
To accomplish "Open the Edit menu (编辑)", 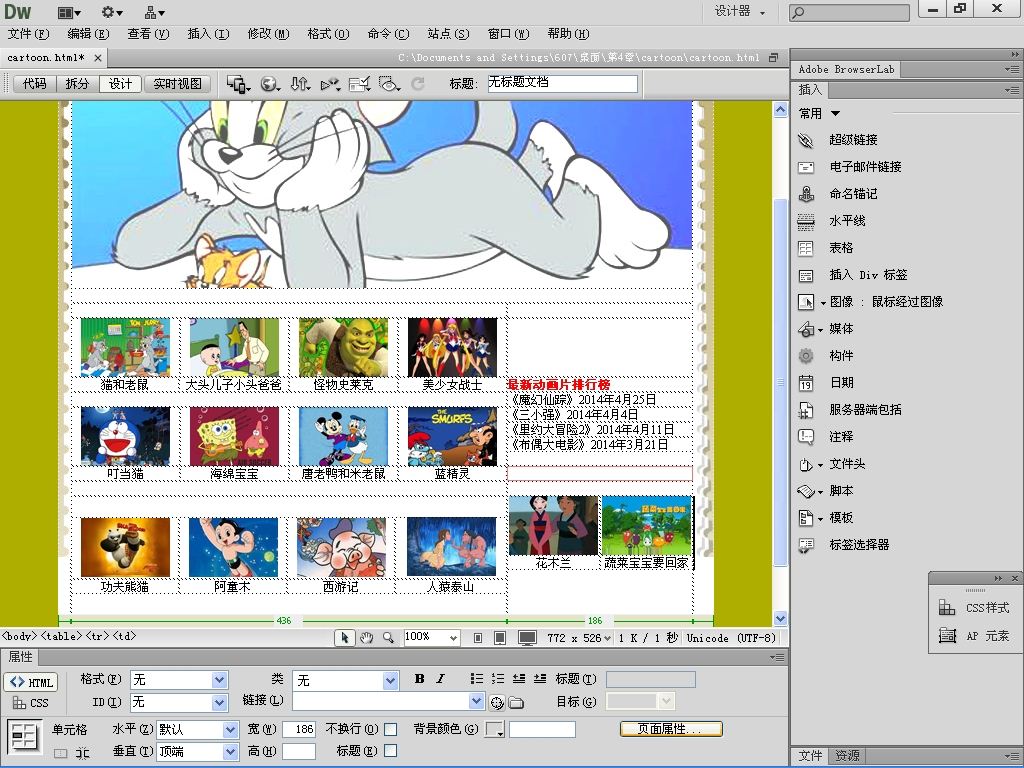I will pyautogui.click(x=88, y=34).
